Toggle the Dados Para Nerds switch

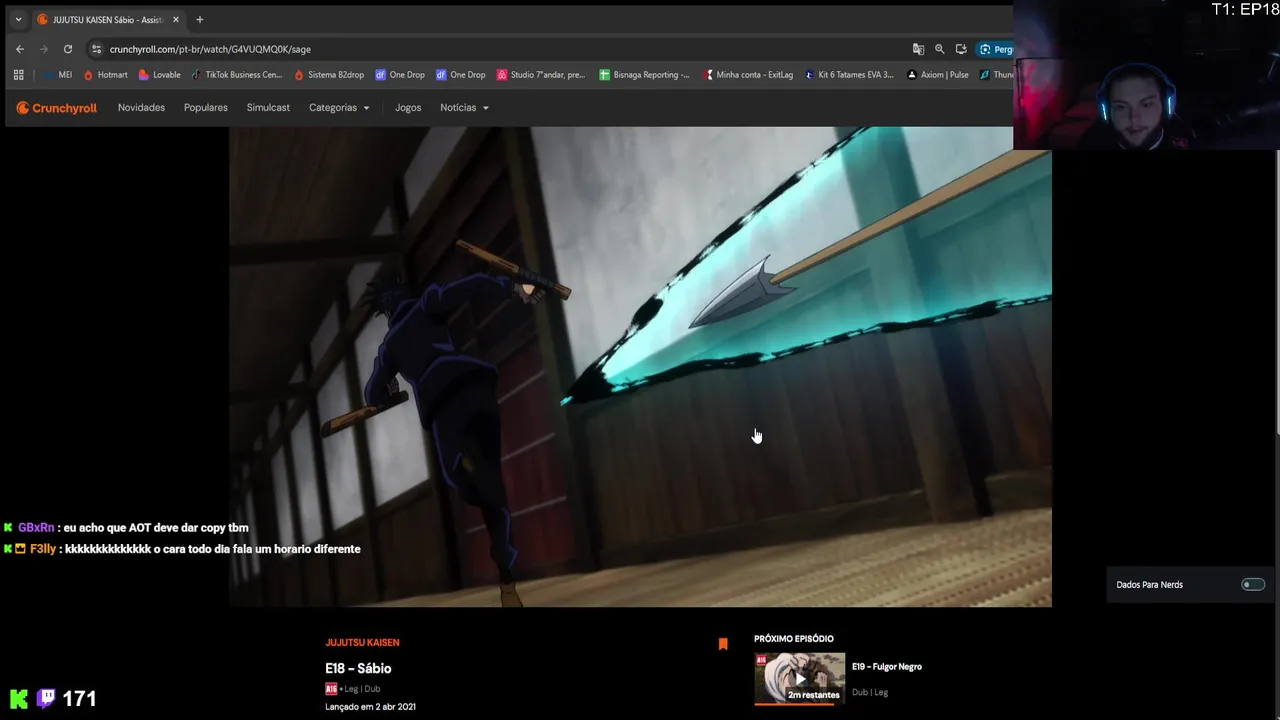[x=1253, y=585]
